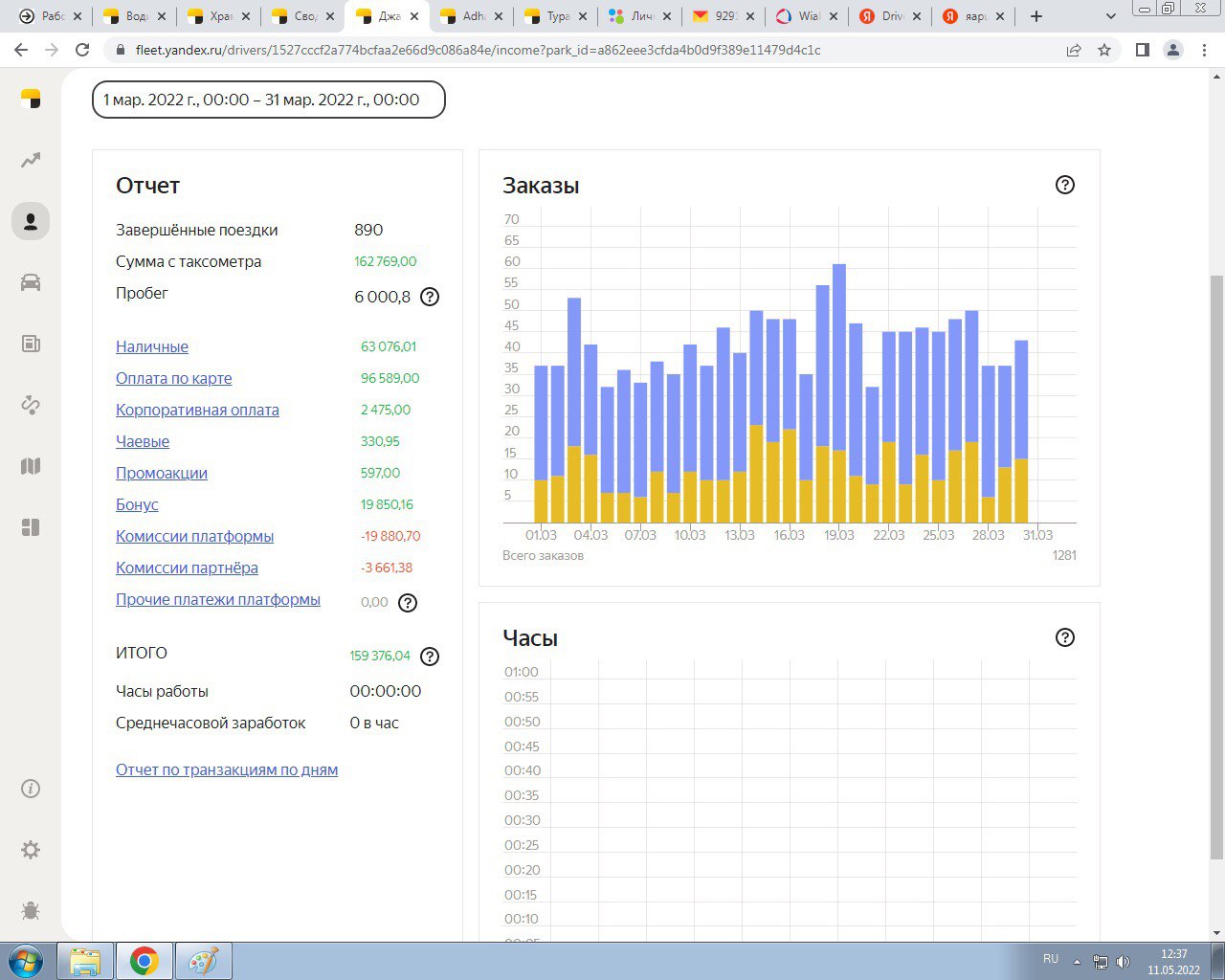Image resolution: width=1225 pixels, height=980 pixels.
Task: Switch to the Води tab
Action: point(135,16)
